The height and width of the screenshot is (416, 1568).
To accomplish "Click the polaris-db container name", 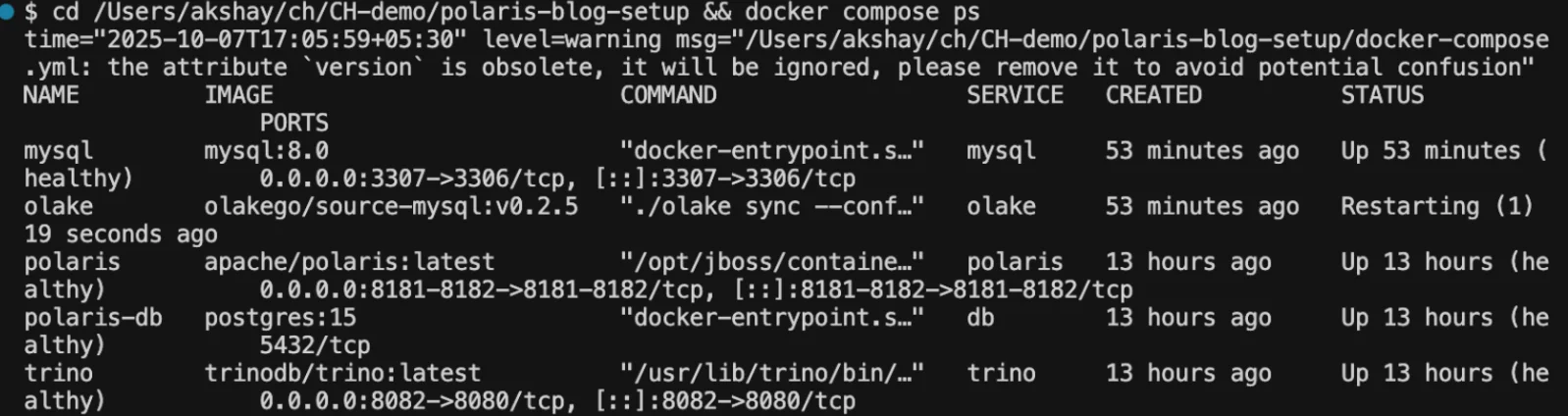I will [x=93, y=318].
